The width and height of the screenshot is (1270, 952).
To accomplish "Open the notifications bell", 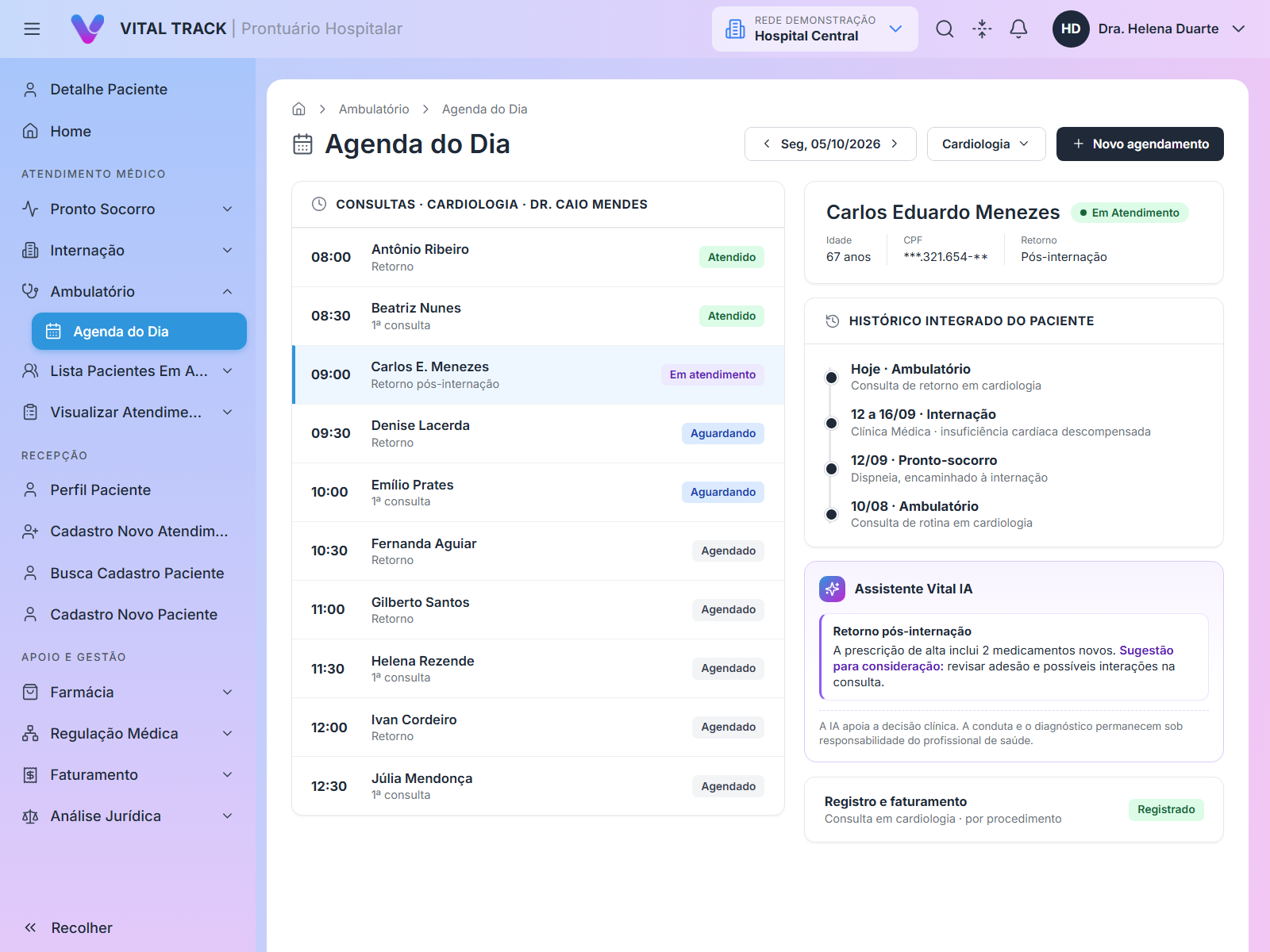I will tap(1018, 29).
